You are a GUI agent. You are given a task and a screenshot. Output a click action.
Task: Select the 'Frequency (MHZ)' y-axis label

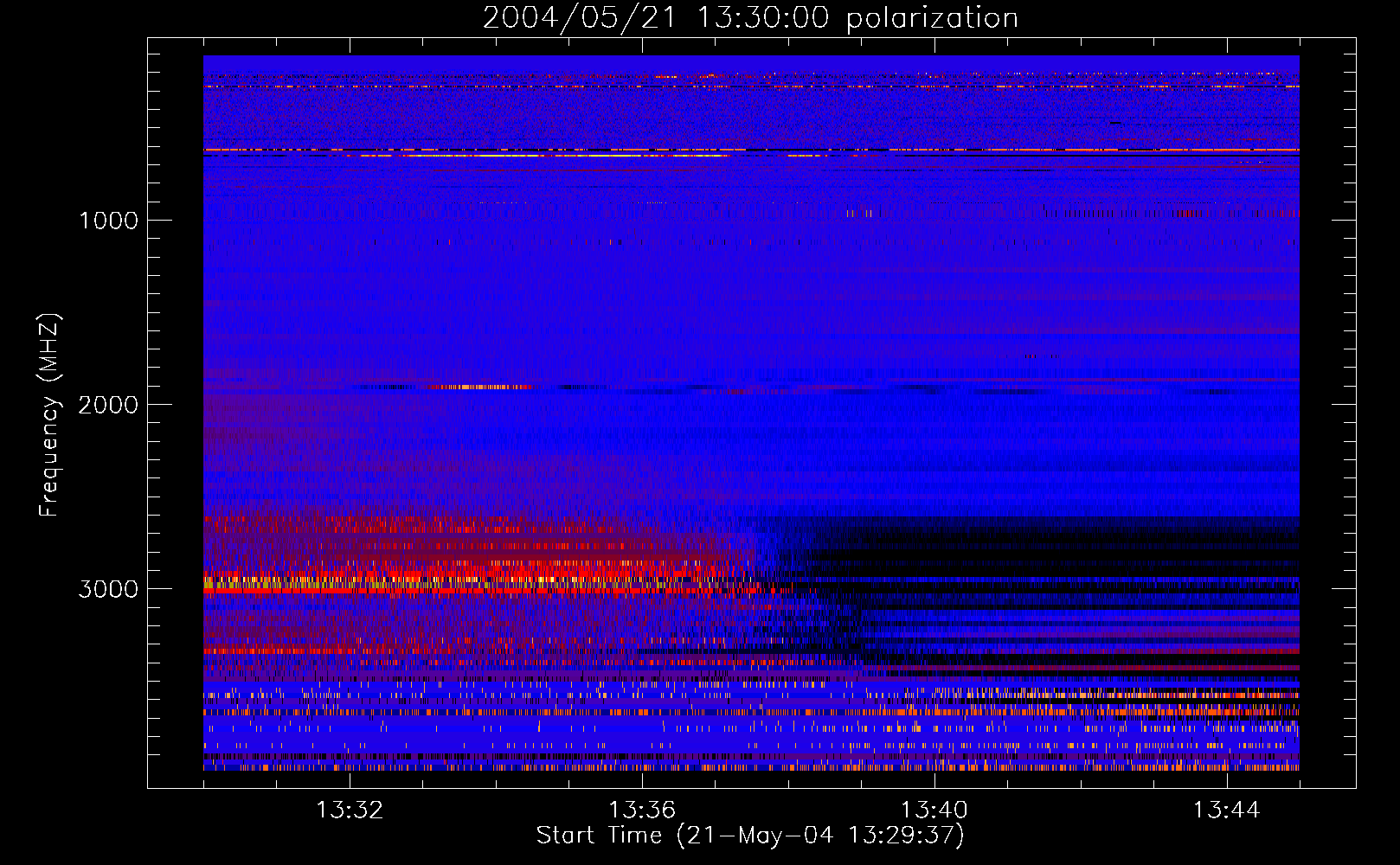50,415
